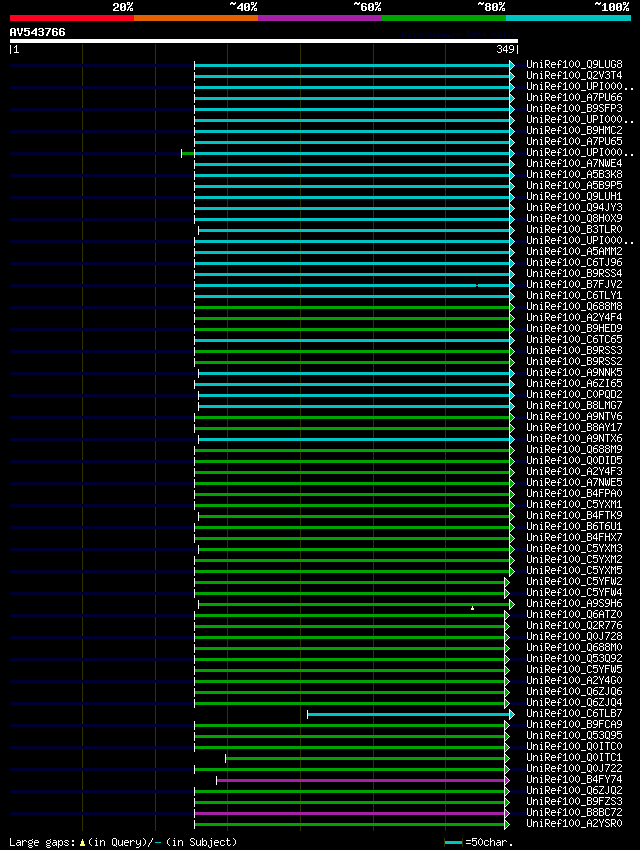Select the hit label UniRef100_B9RSS2
Viewport: 640px width, 850px height.
(574, 362)
